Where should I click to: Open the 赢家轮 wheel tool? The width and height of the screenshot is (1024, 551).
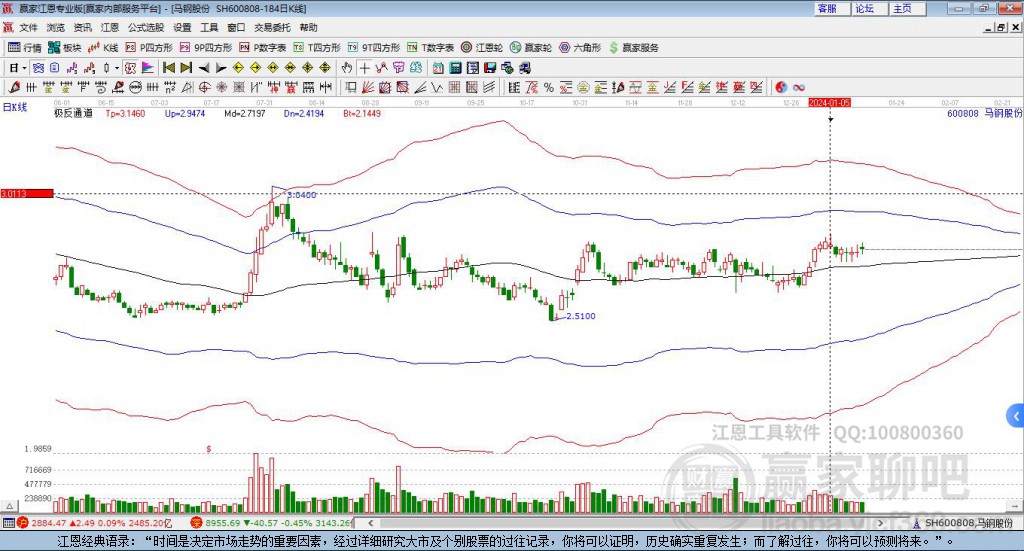click(x=531, y=48)
